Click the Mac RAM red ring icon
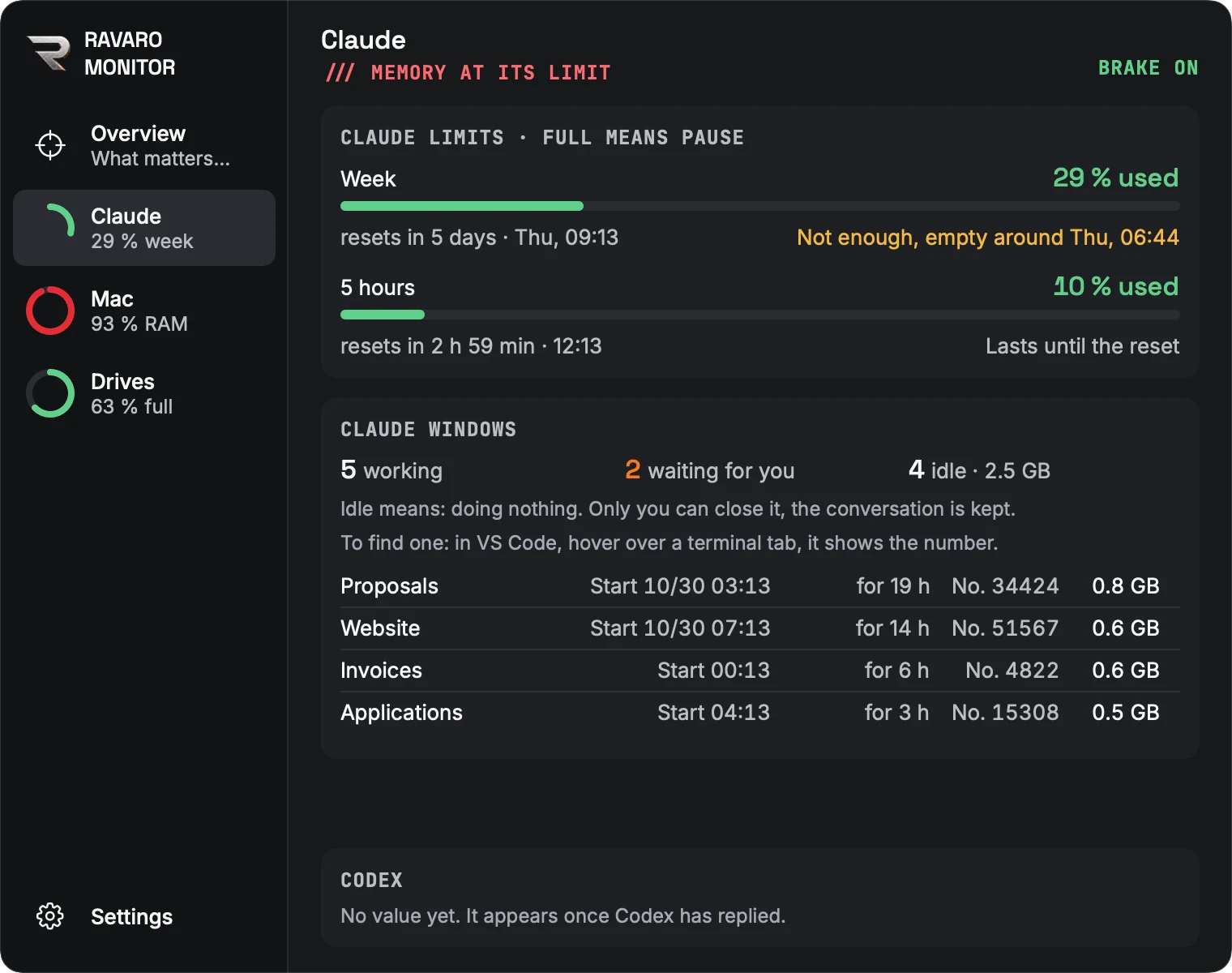The width and height of the screenshot is (1232, 973). pos(50,311)
